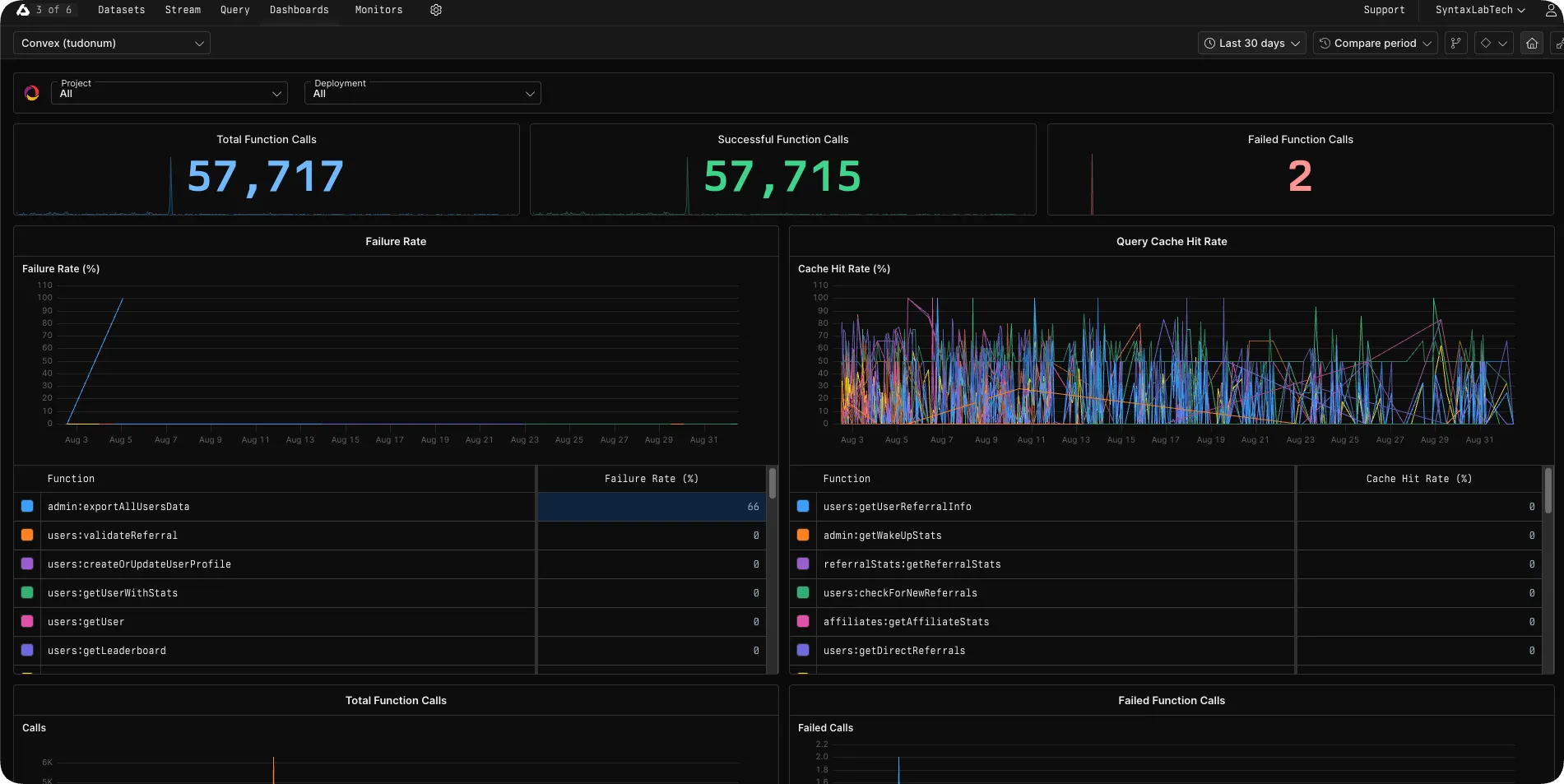
Task: Click the 57,717 Total Function Calls value
Action: (x=266, y=177)
